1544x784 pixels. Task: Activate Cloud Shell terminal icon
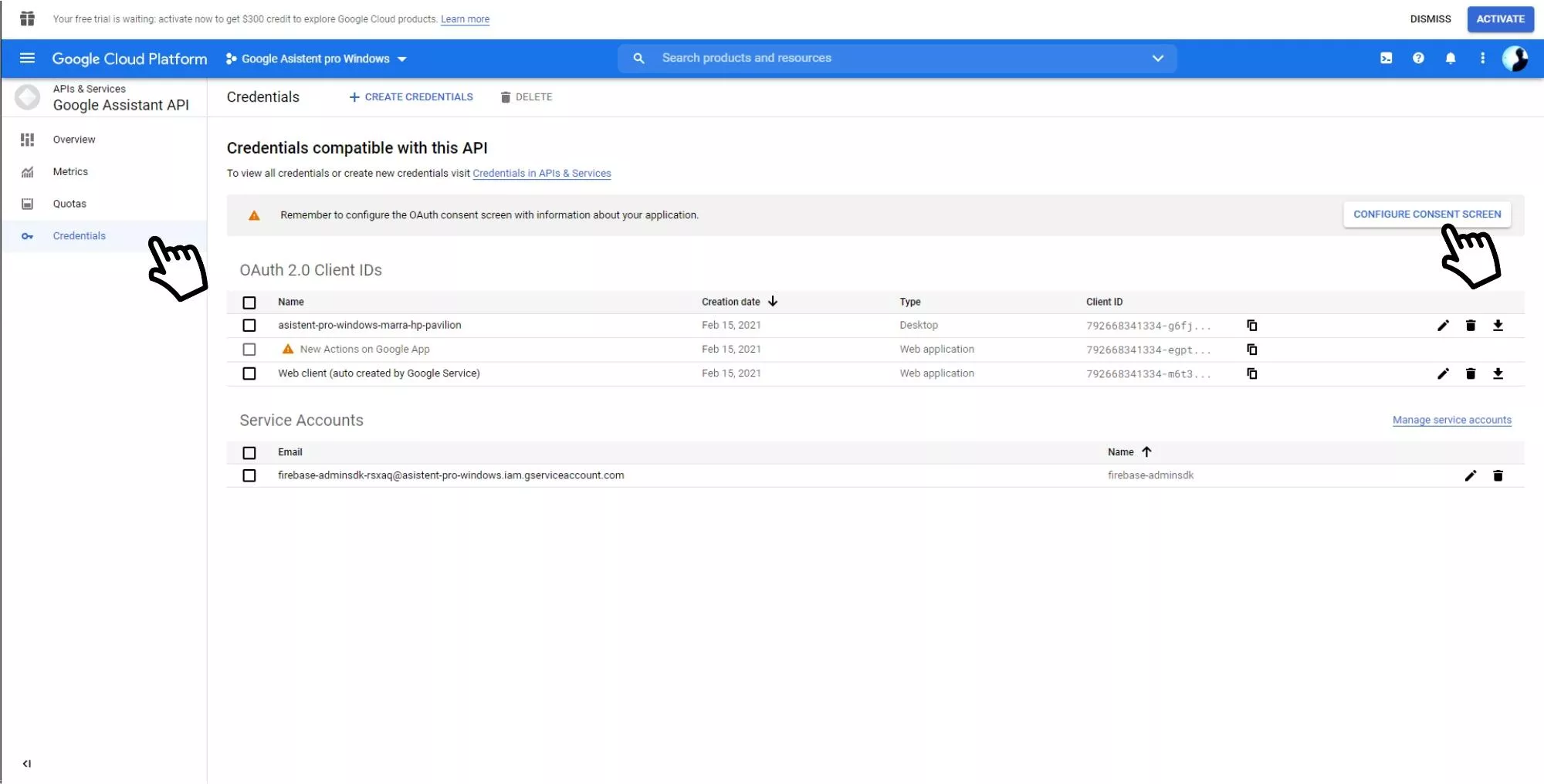(x=1387, y=58)
